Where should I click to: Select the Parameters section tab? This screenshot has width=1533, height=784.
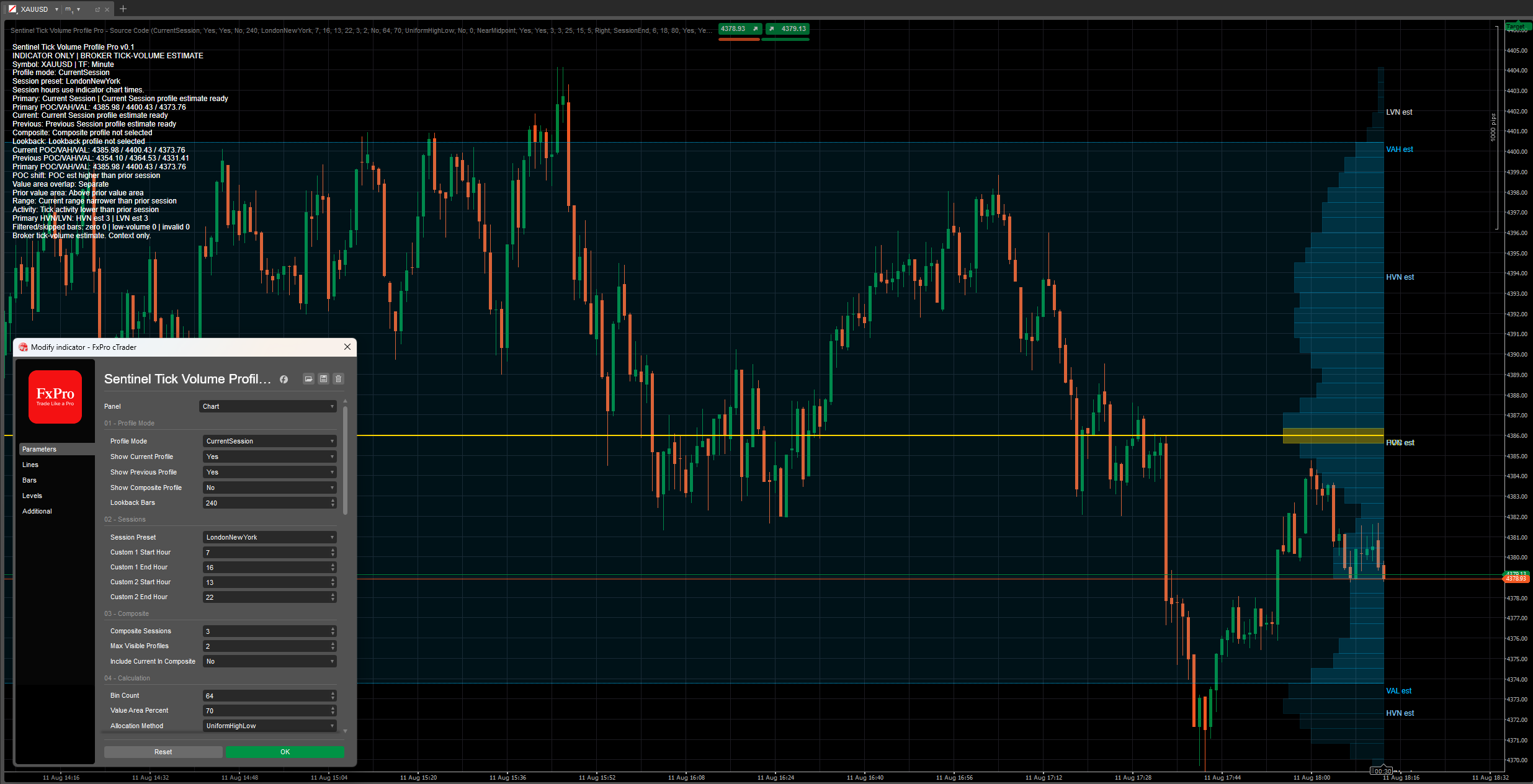point(56,449)
